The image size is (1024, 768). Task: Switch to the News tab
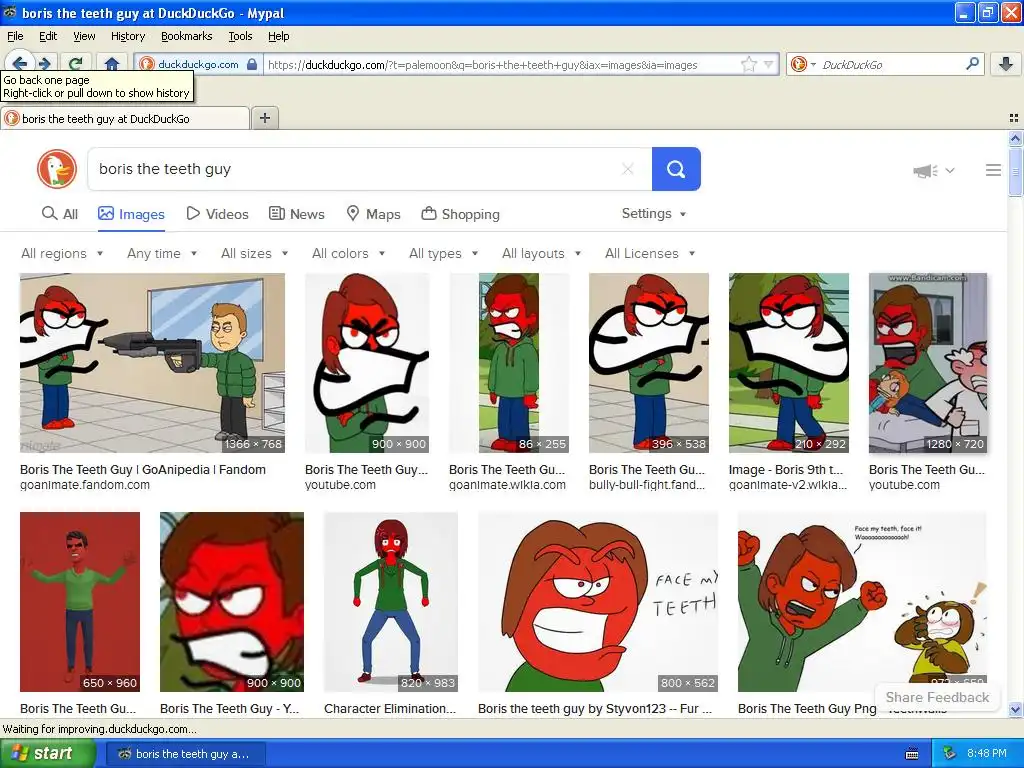click(x=297, y=214)
